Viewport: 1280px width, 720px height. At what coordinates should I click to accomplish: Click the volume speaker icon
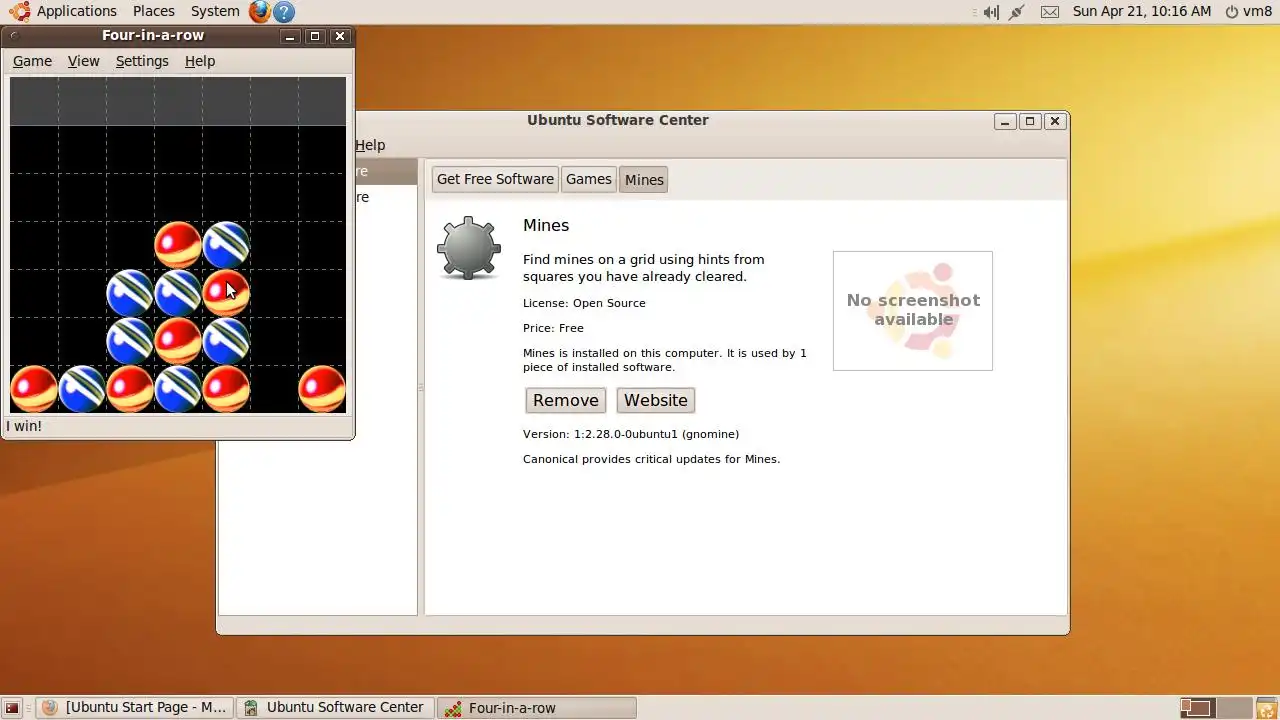coord(990,12)
